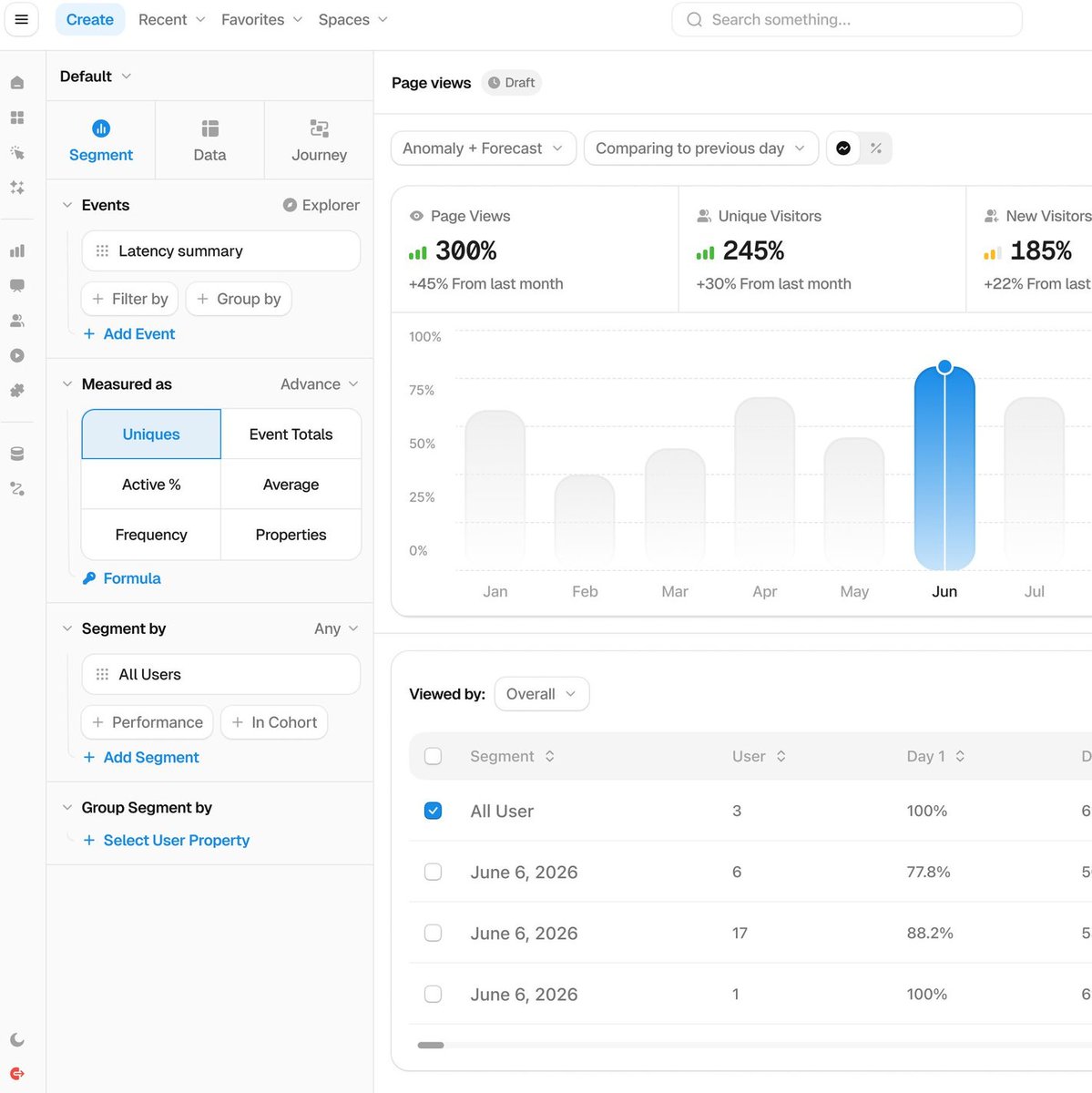This screenshot has width=1092, height=1093.
Task: Open the database icon in sidebar
Action: tap(17, 454)
